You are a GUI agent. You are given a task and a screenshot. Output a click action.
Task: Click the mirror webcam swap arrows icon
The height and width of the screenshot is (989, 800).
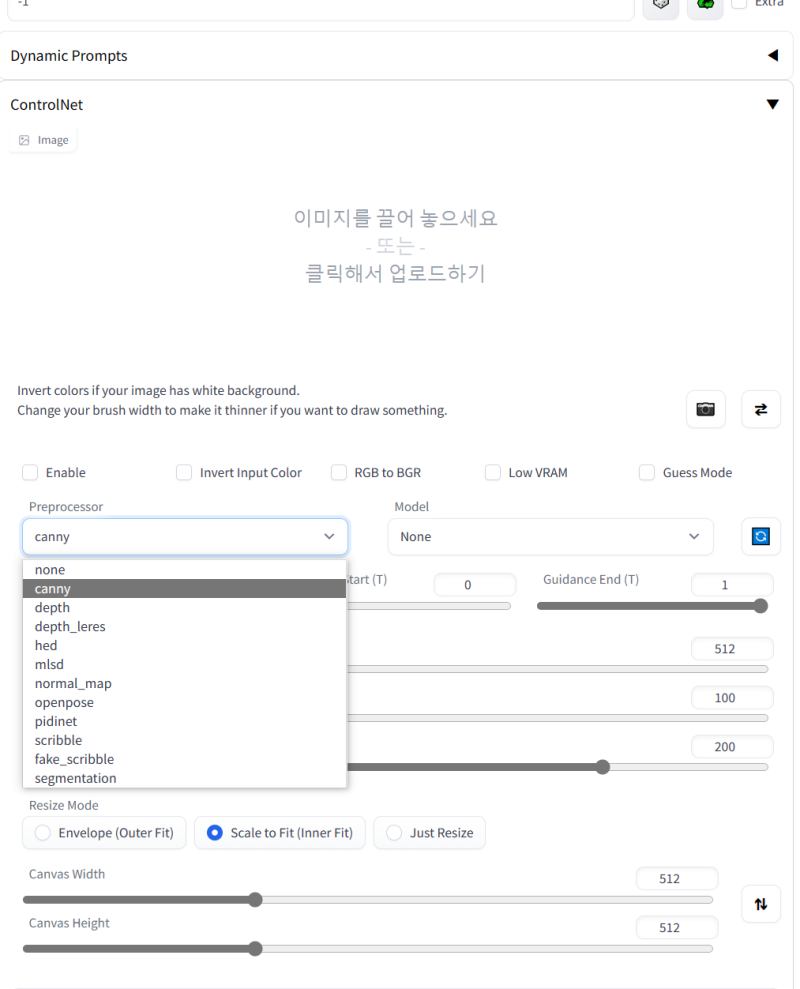[x=761, y=409]
